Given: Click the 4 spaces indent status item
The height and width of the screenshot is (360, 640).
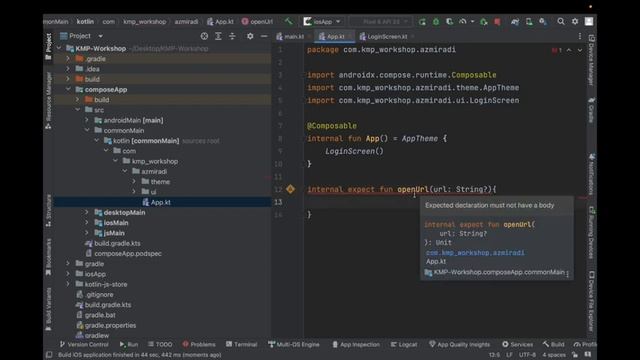Looking at the screenshot, I should [x=553, y=355].
